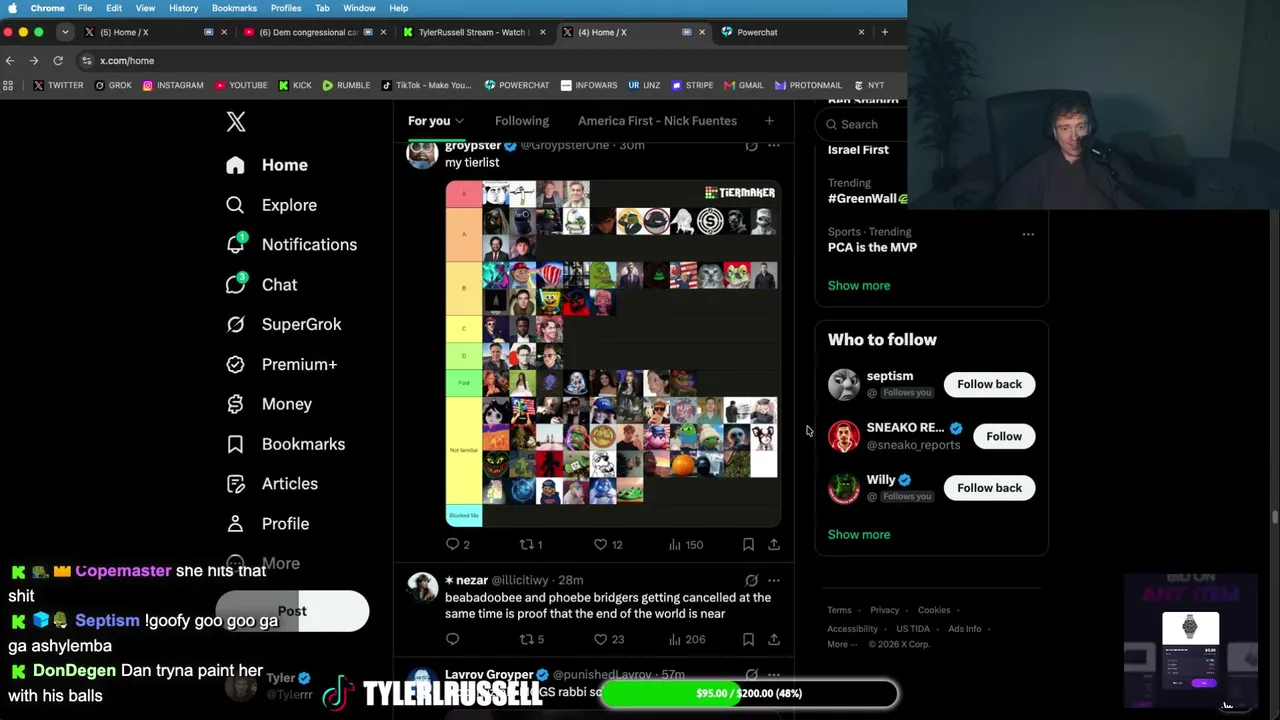Expand the Chrome tab search dropdown
Screen dimensions: 1280x720
point(64,32)
